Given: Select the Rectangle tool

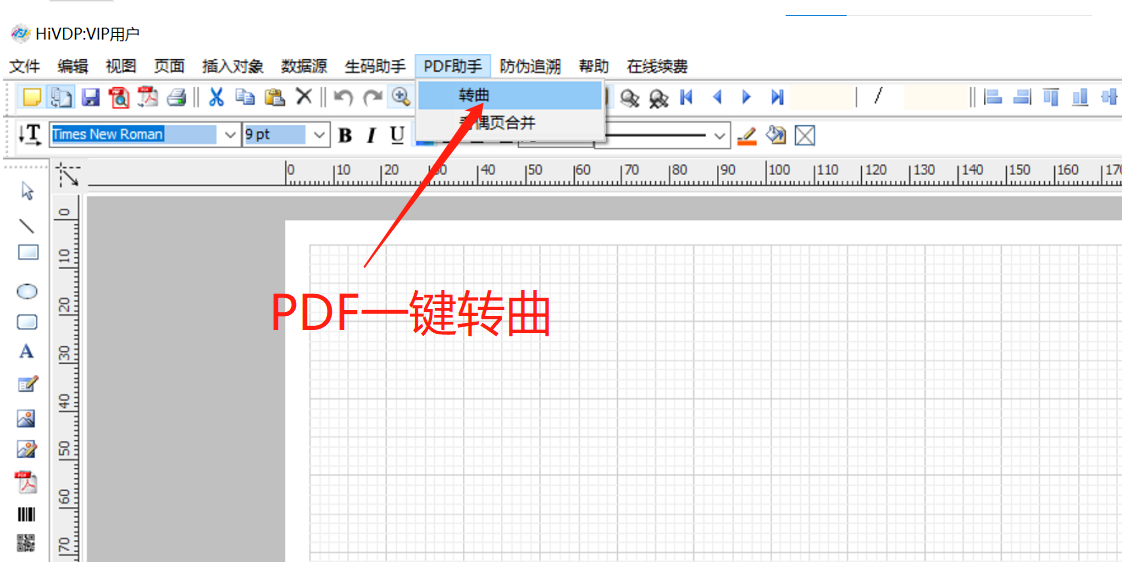Looking at the screenshot, I should pyautogui.click(x=27, y=253).
